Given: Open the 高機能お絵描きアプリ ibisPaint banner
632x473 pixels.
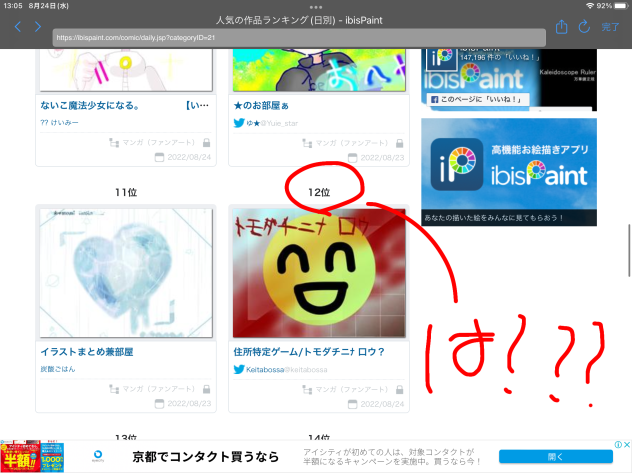Looking at the screenshot, I should [x=509, y=172].
